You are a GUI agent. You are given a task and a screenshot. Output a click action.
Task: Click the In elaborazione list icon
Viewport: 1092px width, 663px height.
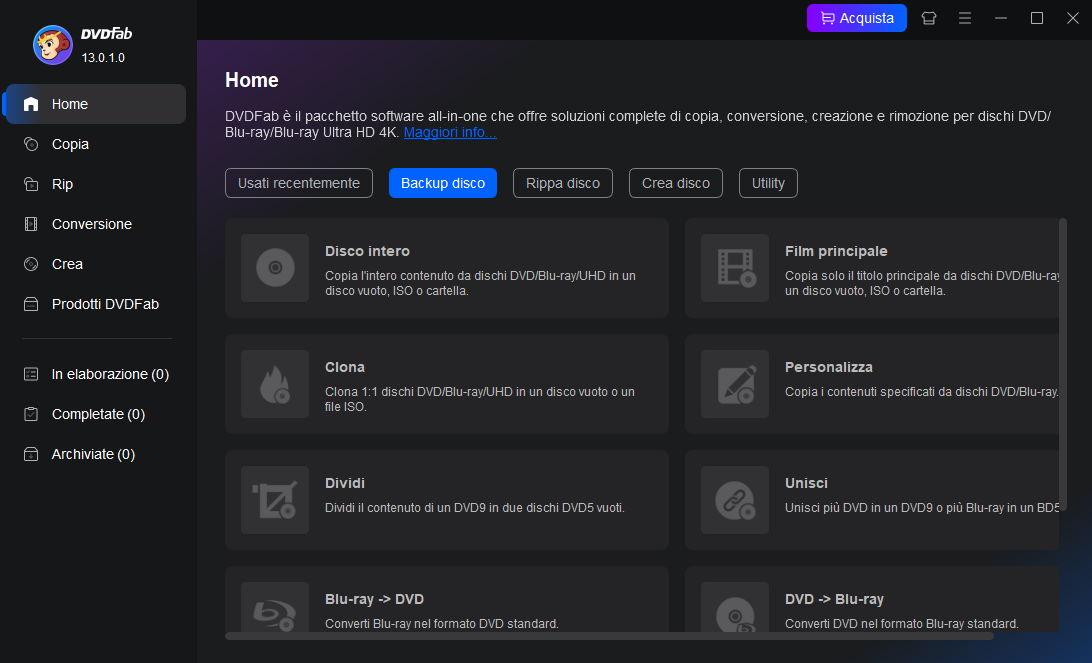(31, 374)
